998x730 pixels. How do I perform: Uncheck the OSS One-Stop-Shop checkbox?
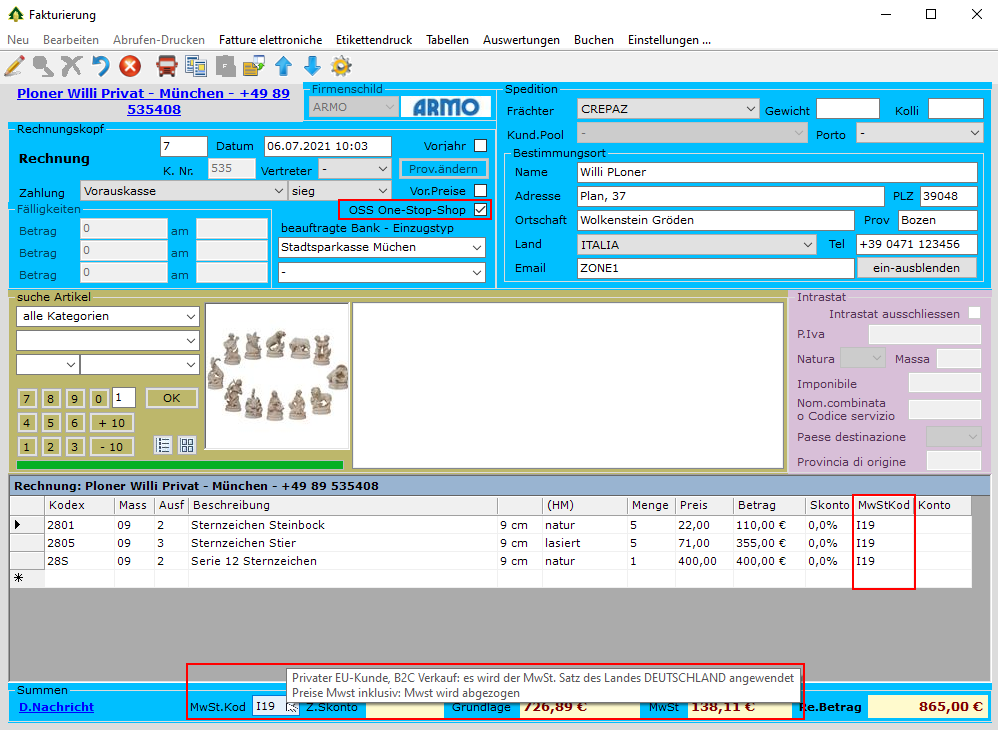481,210
